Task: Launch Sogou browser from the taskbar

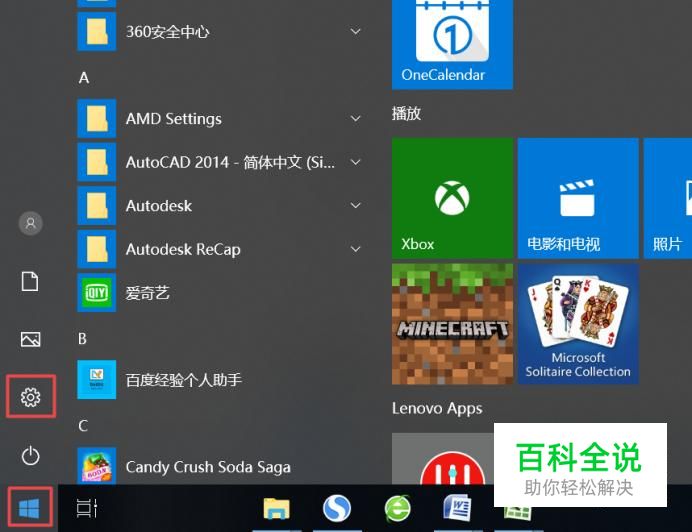Action: coord(337,509)
